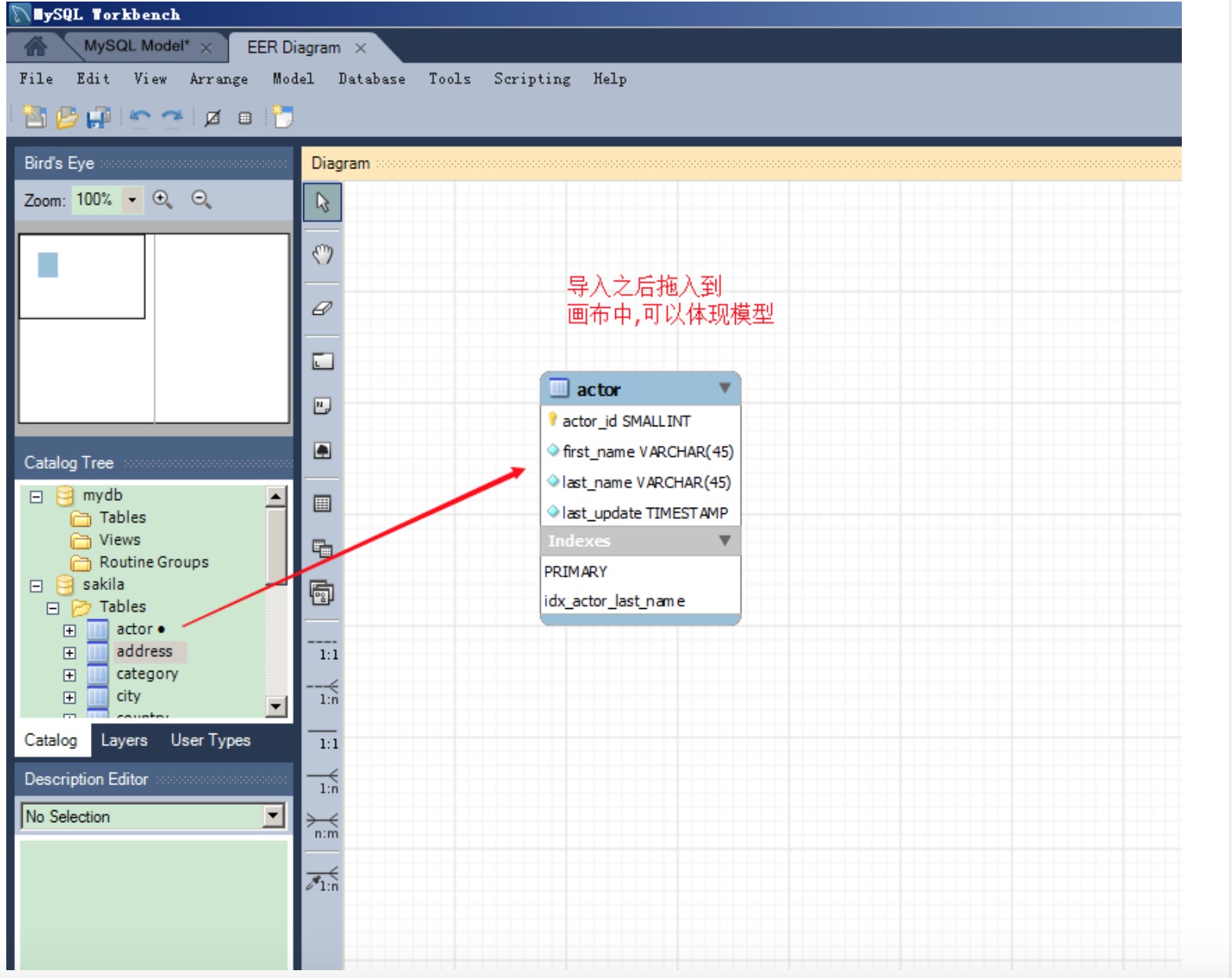
Task: Select Routine Groups under mydb
Action: pos(154,563)
